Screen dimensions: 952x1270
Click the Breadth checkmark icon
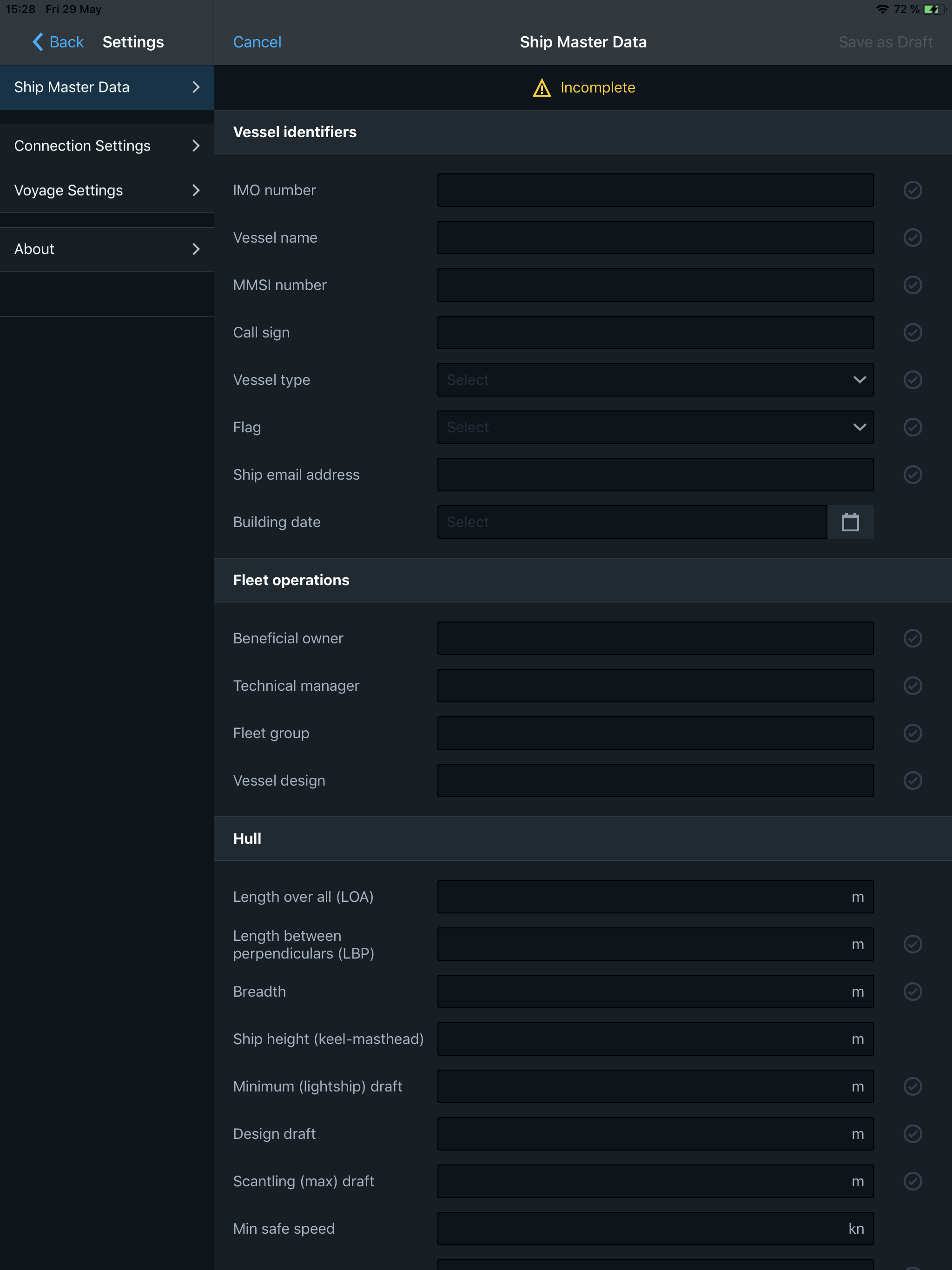click(912, 992)
